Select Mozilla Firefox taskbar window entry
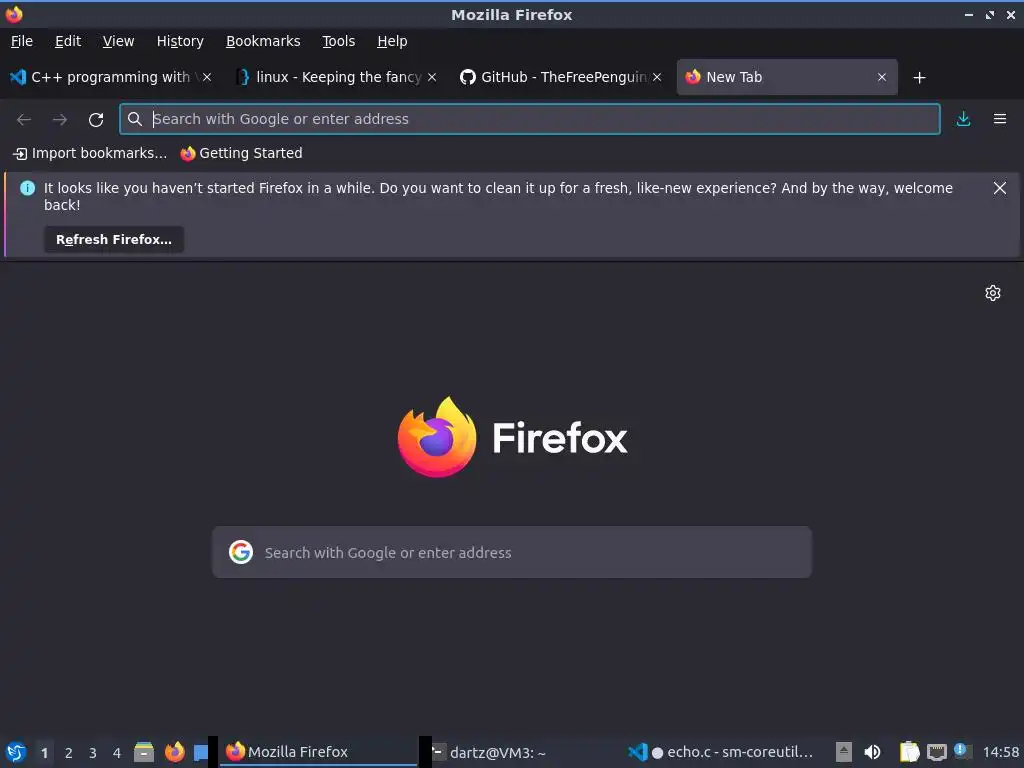The height and width of the screenshot is (768, 1024). point(319,752)
